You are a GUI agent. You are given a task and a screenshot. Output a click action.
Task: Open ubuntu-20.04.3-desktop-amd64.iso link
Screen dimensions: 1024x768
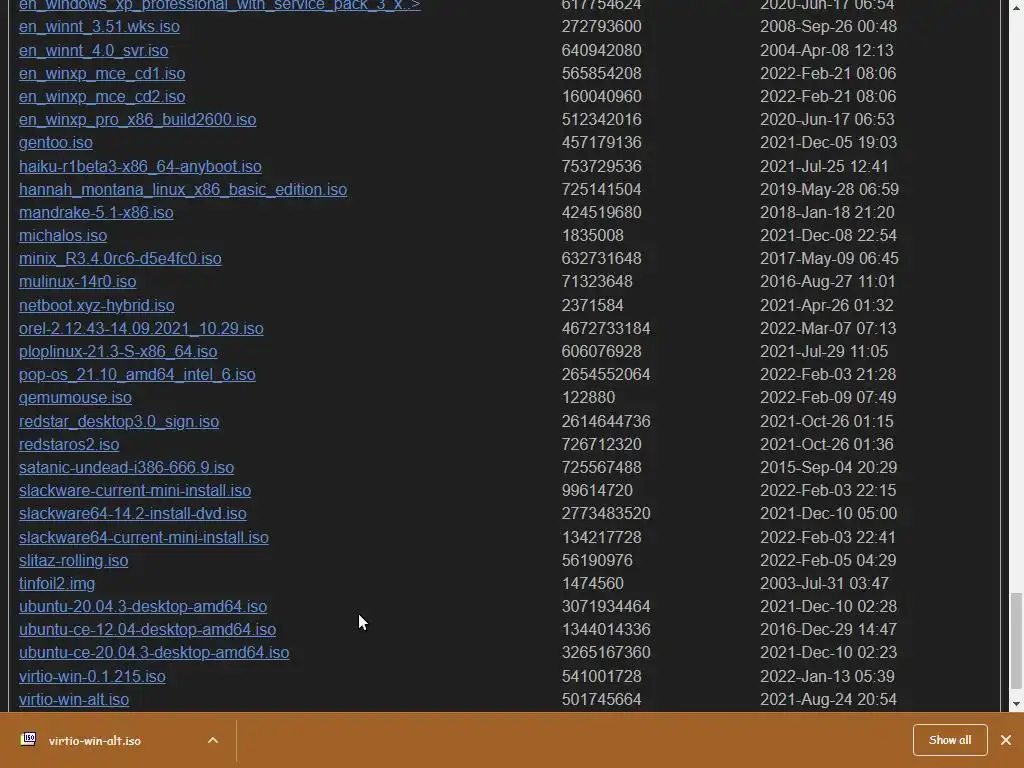point(143,606)
